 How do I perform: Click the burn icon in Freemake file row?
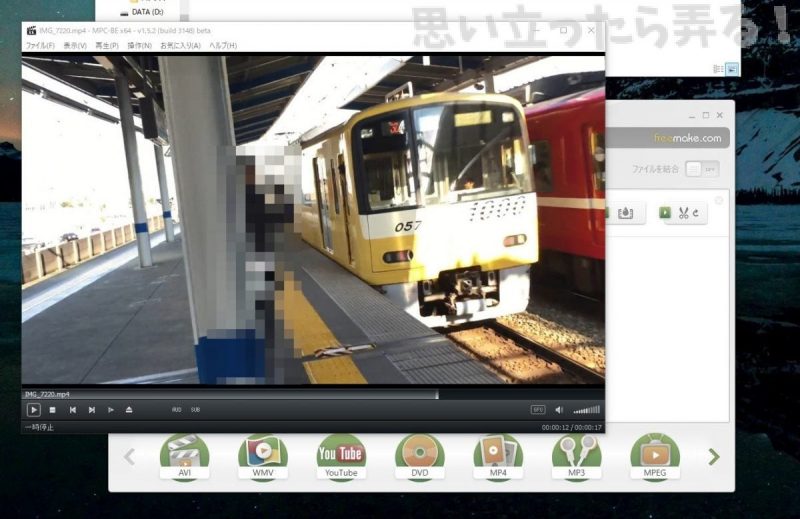tap(626, 213)
